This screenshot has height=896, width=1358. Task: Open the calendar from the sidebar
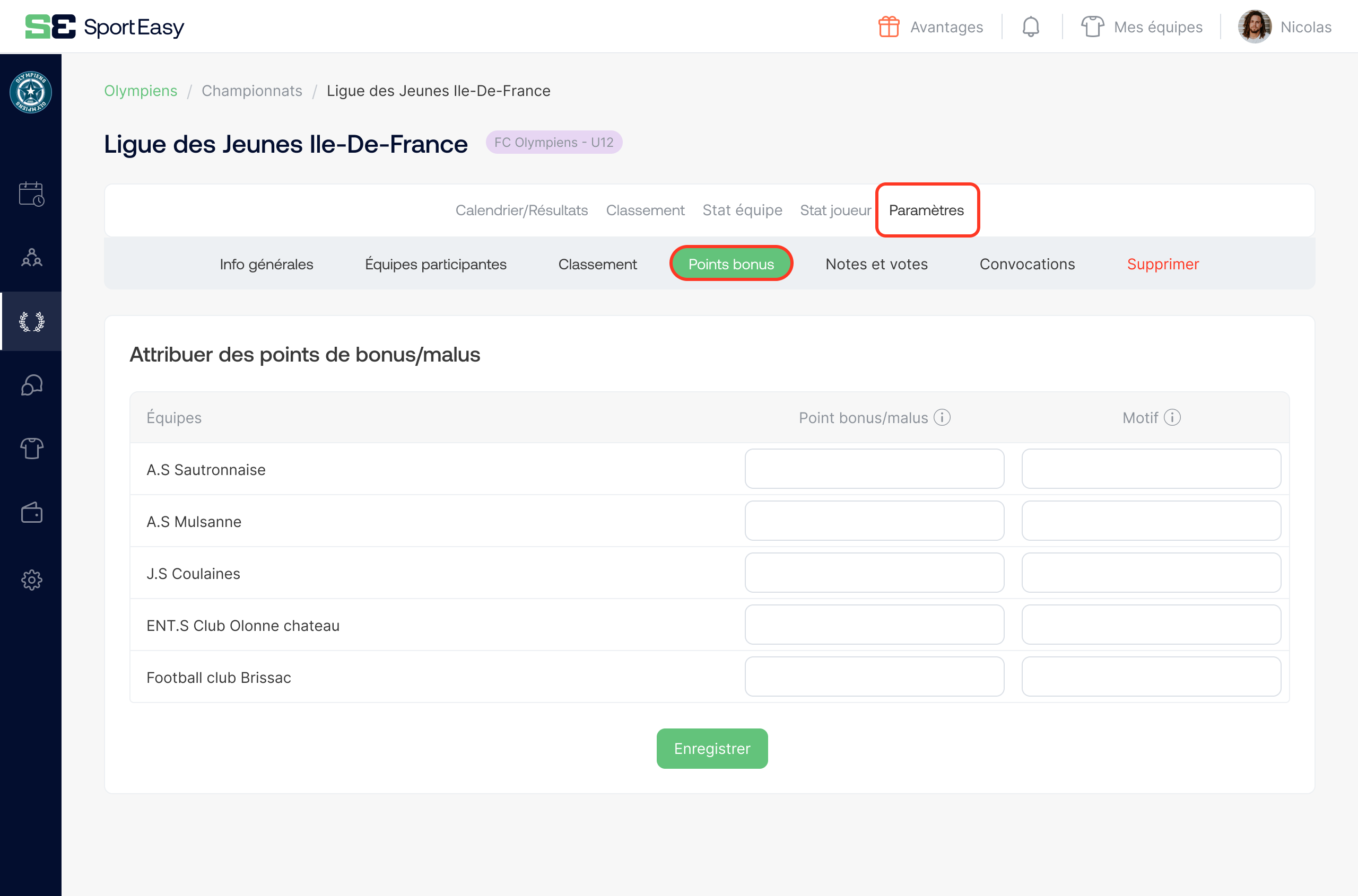coord(31,194)
